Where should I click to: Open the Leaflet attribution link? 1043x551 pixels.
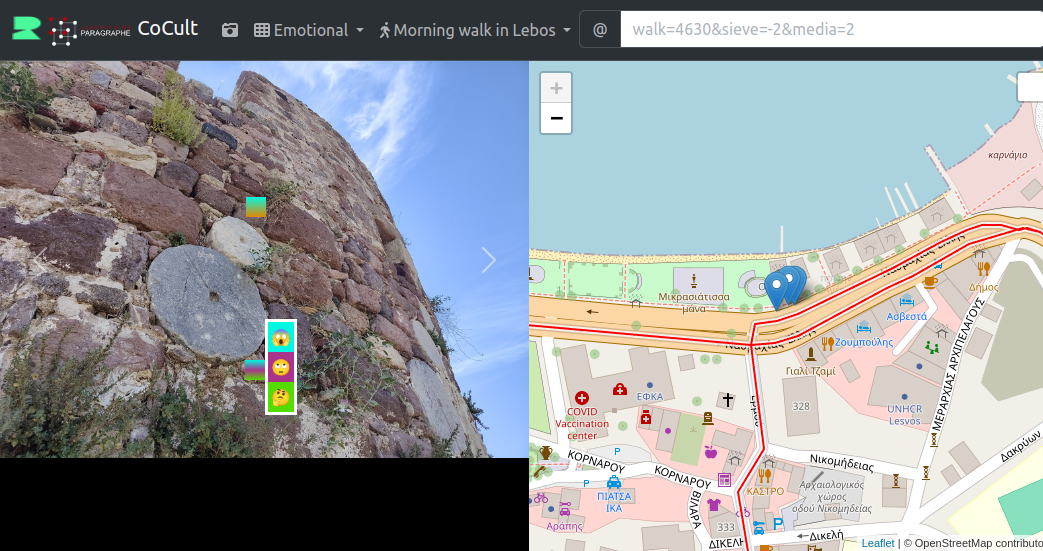877,543
